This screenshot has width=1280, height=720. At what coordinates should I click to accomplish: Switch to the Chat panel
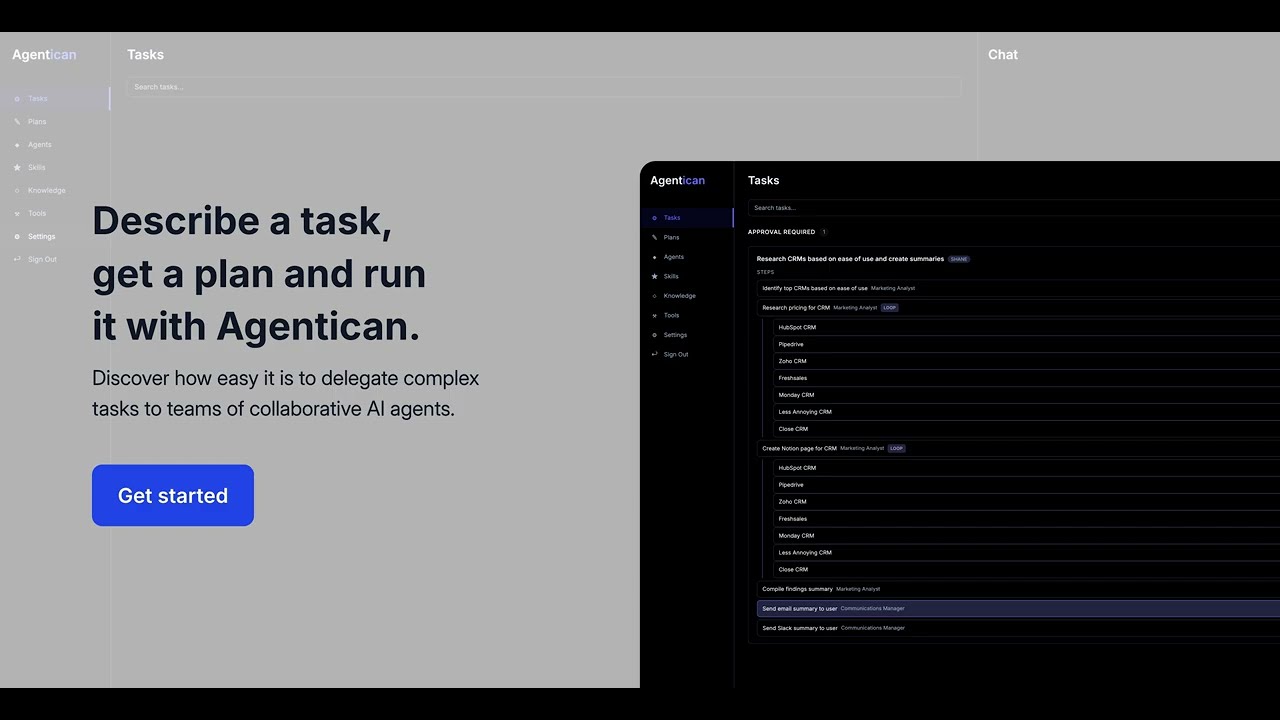1003,55
